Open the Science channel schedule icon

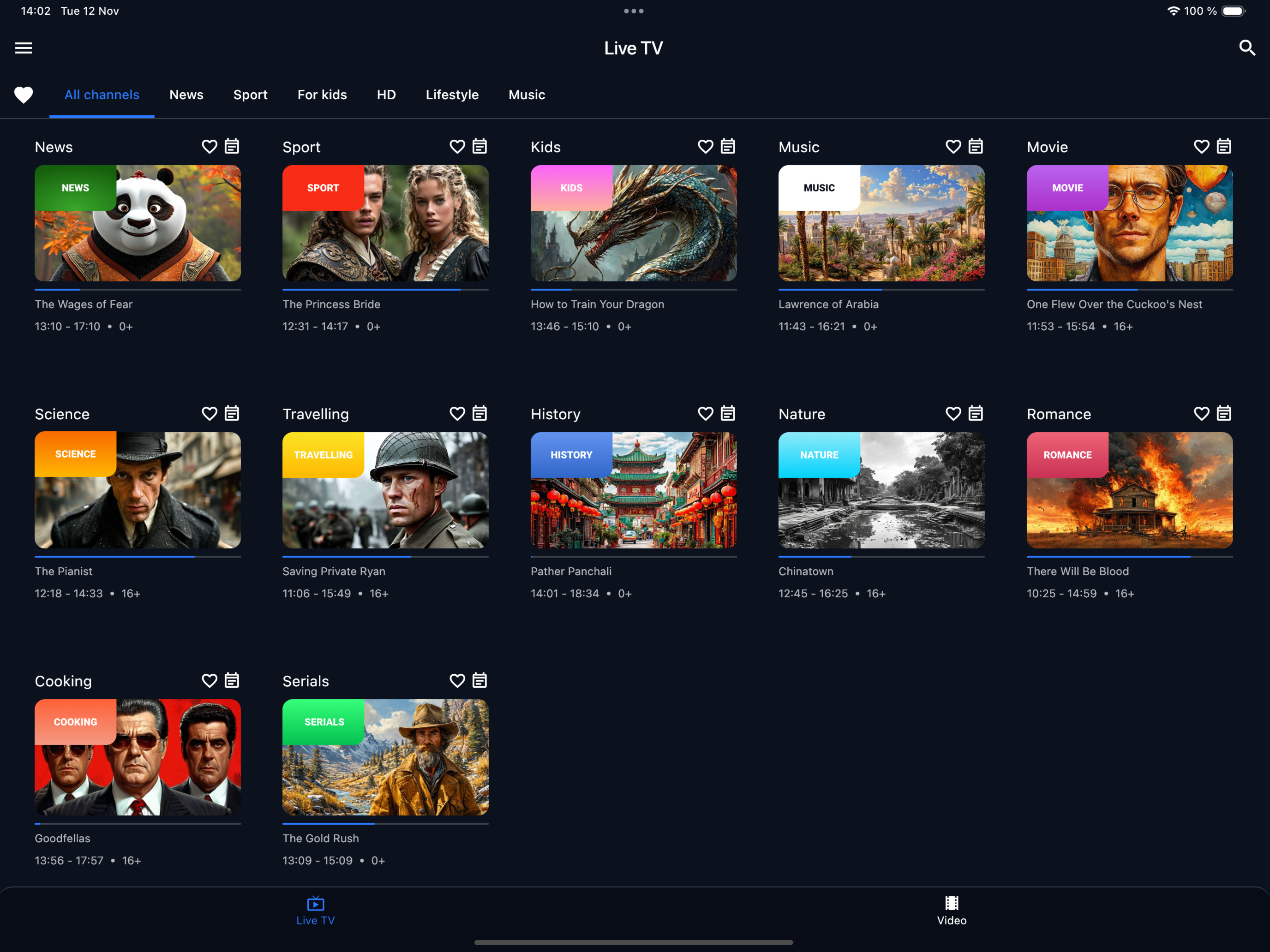232,413
